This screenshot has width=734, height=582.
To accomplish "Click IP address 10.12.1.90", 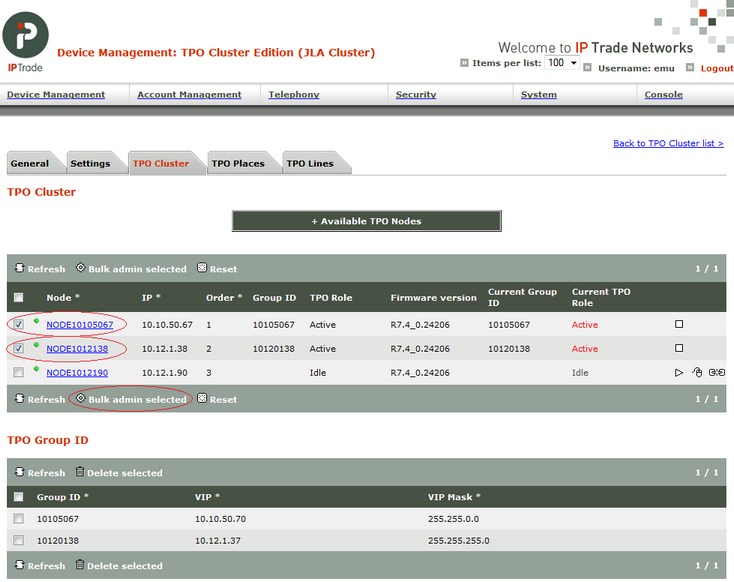I will pyautogui.click(x=164, y=373).
